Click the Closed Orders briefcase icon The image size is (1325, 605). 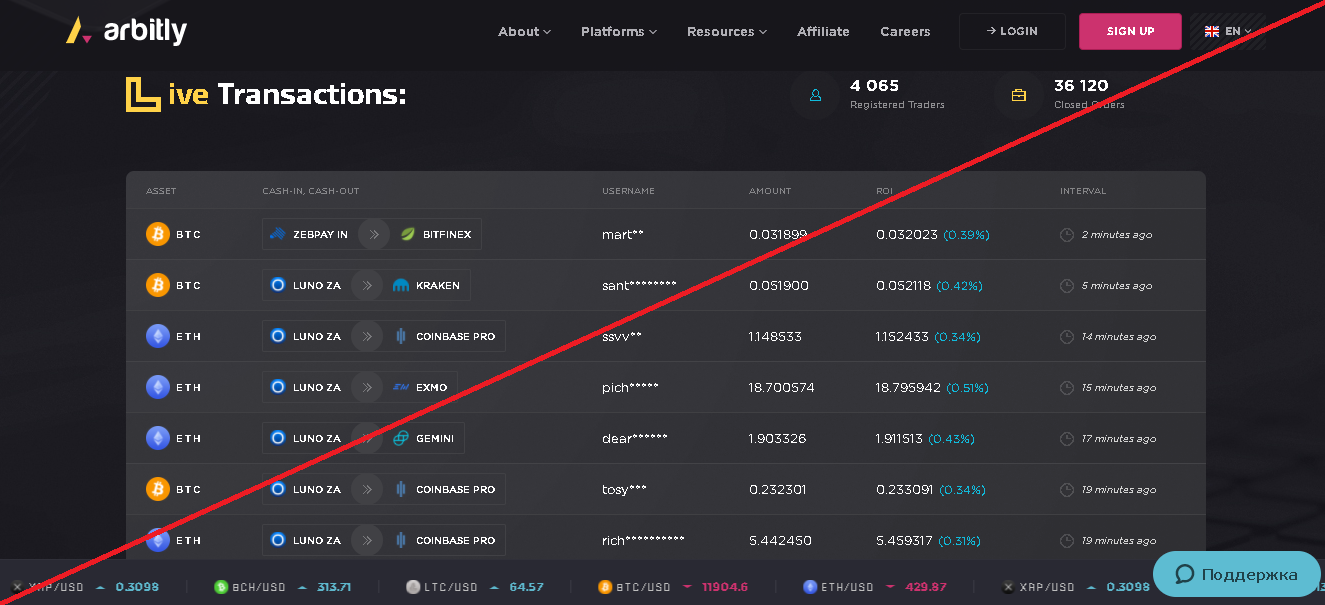coord(1019,96)
